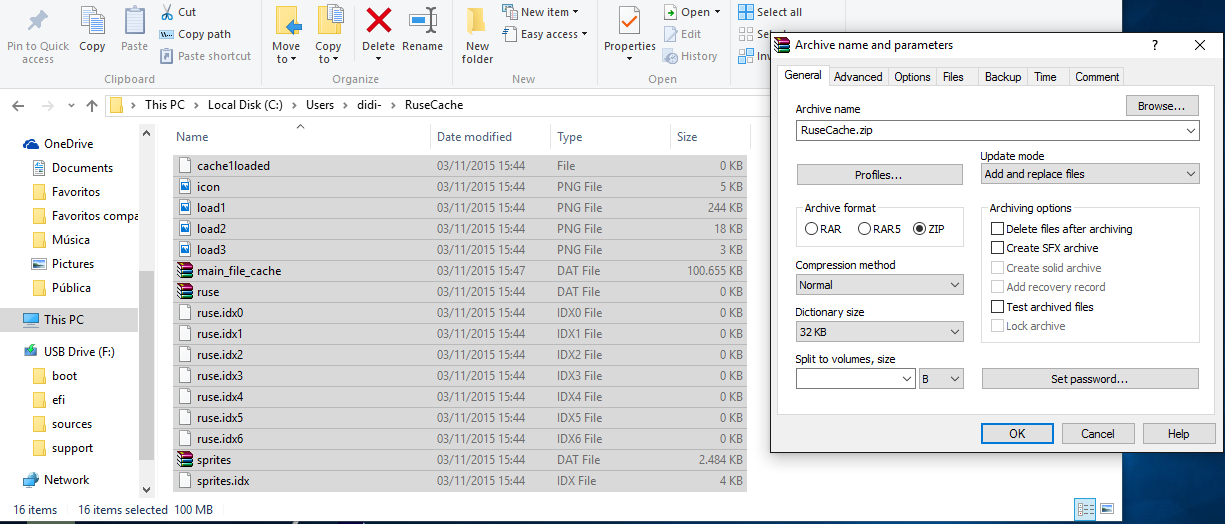Screen dimensions: 1225x524
Task: Open the Update mode dropdown
Action: click(1090, 174)
